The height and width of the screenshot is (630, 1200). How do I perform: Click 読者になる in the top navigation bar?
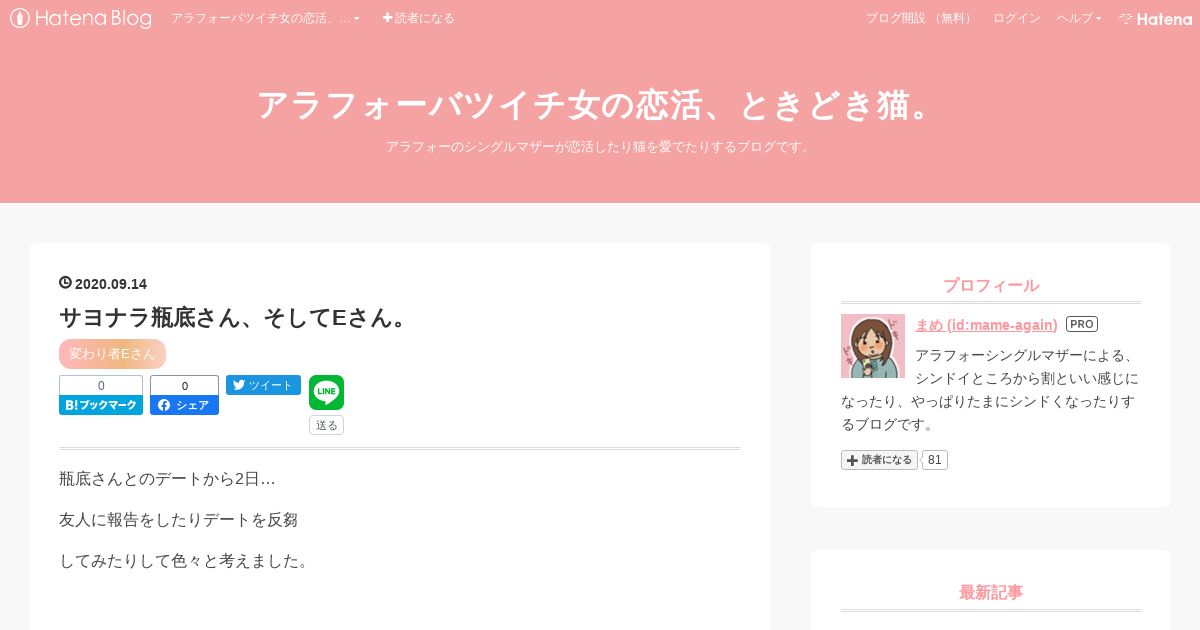pos(419,18)
